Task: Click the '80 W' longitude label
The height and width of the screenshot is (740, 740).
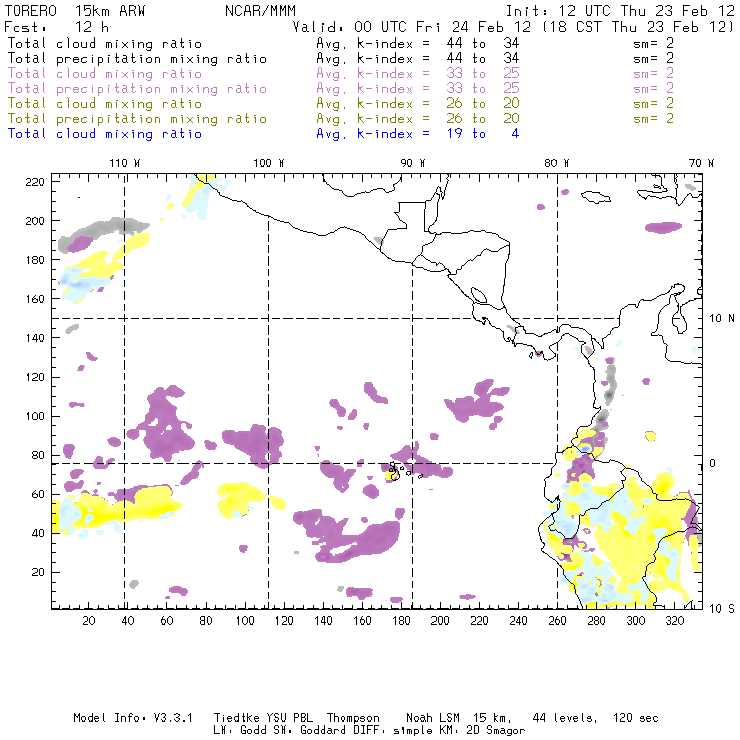Action: pos(556,163)
